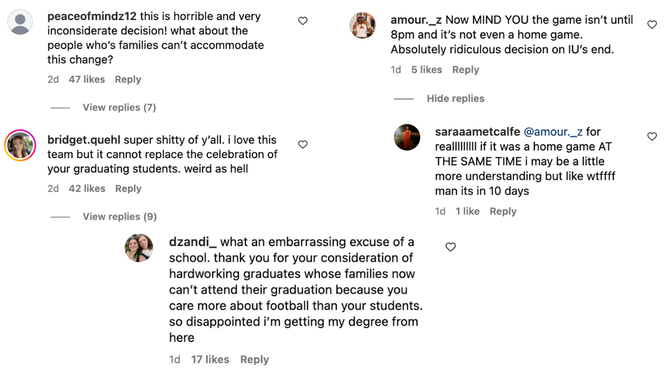Open amour._z's profile picture
The image size is (668, 376).
coord(363,25)
